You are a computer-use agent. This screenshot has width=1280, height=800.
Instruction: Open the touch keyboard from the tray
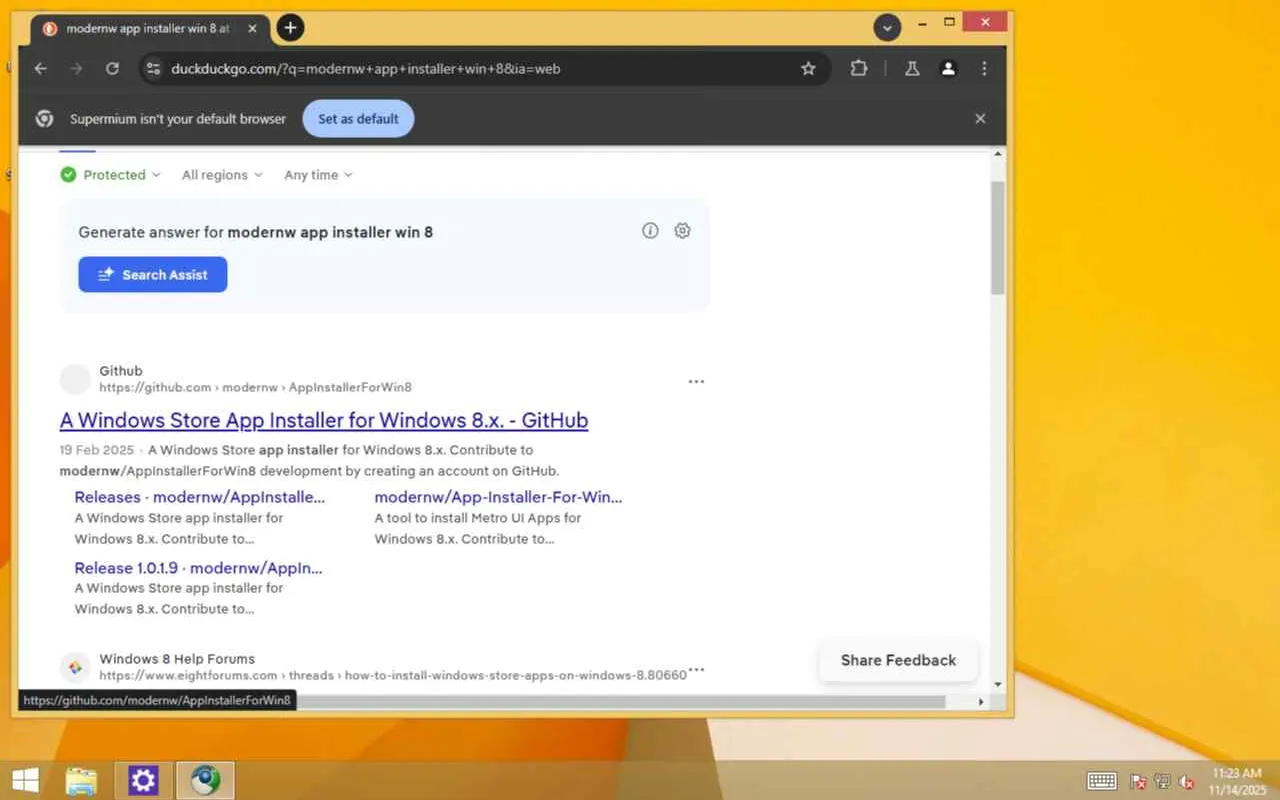(1102, 781)
